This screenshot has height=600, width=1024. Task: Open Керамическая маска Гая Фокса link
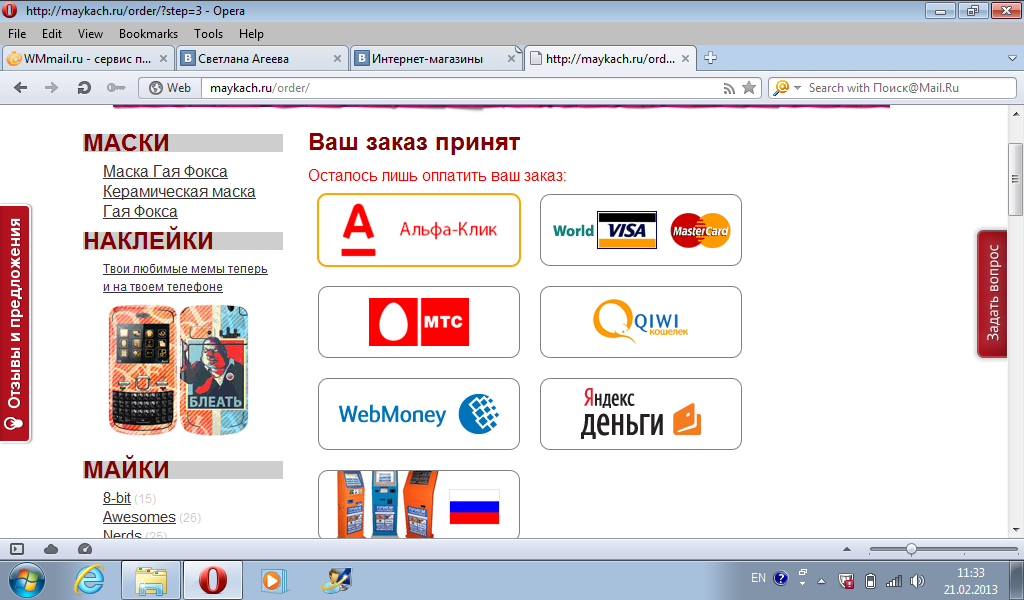178,201
